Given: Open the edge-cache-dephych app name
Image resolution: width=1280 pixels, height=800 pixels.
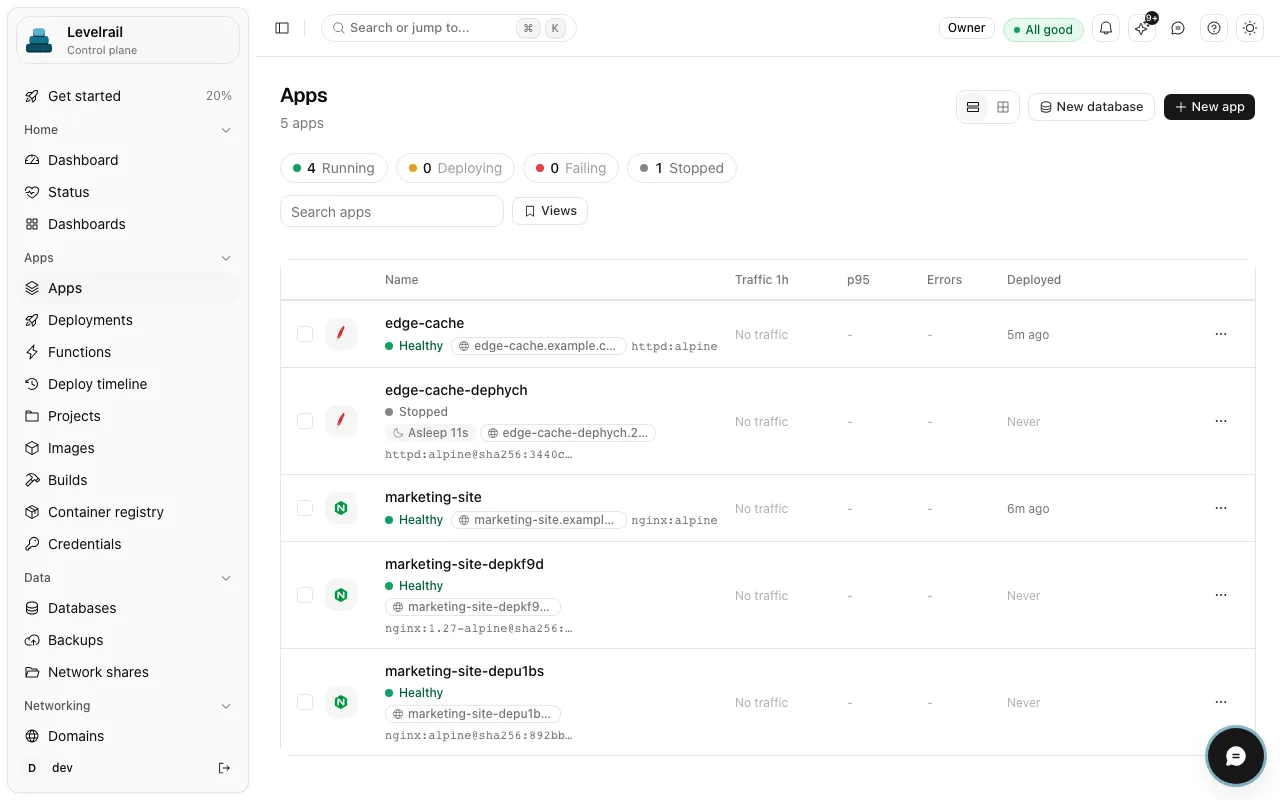Looking at the screenshot, I should click(x=456, y=390).
